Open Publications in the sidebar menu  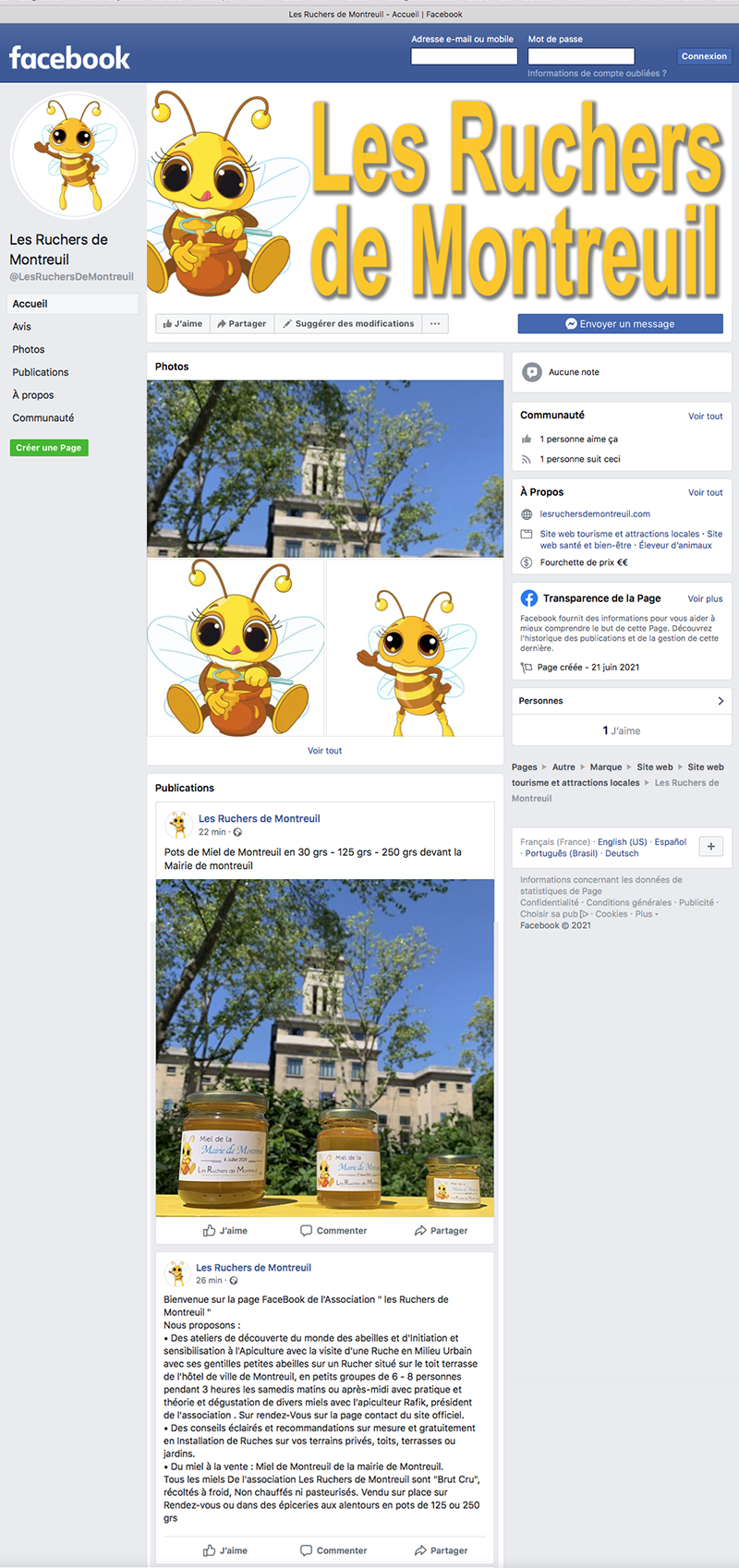click(41, 372)
